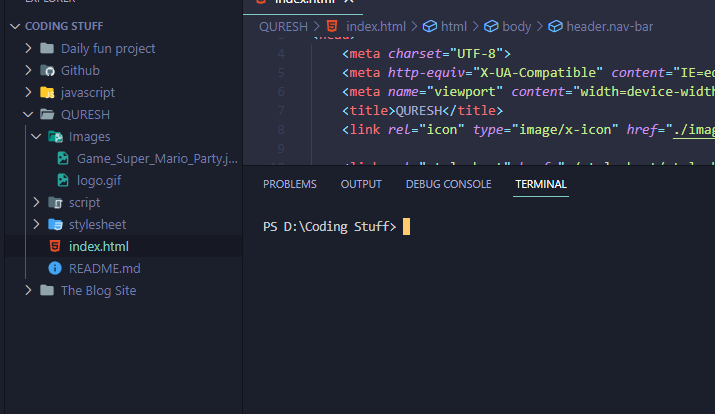
Task: Click the QURESH open folder icon
Action: pos(47,114)
